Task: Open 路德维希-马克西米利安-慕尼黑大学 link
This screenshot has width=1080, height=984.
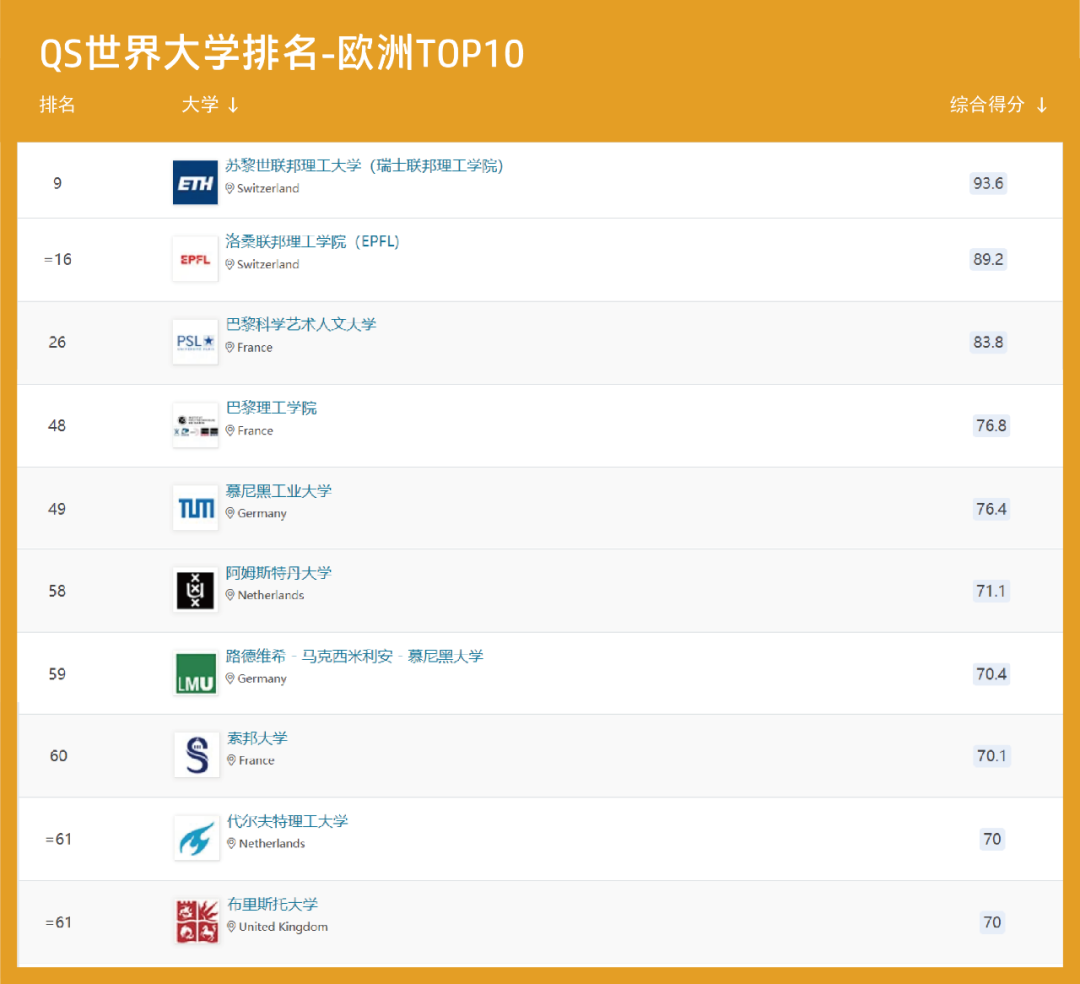Action: tap(355, 656)
